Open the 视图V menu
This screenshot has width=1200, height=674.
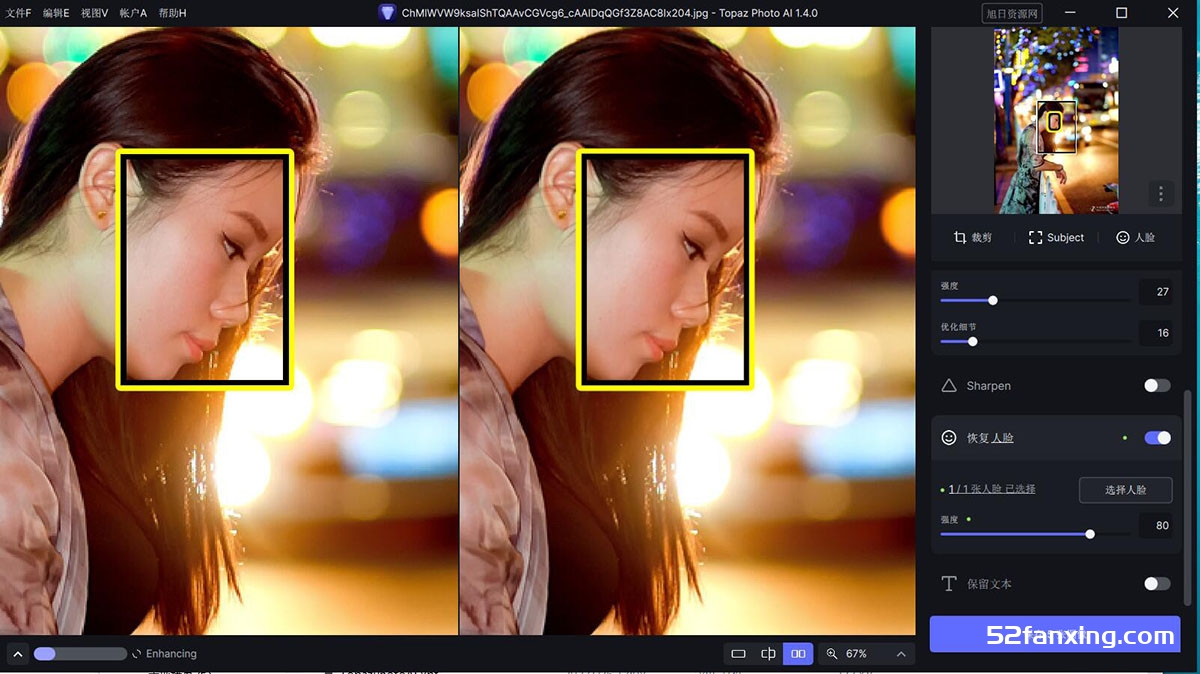[x=94, y=13]
